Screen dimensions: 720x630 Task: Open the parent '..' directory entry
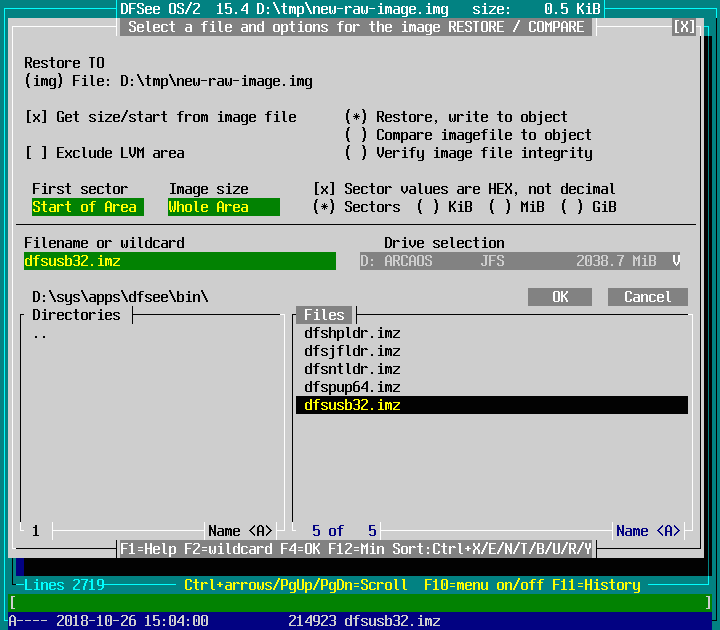tap(40, 334)
